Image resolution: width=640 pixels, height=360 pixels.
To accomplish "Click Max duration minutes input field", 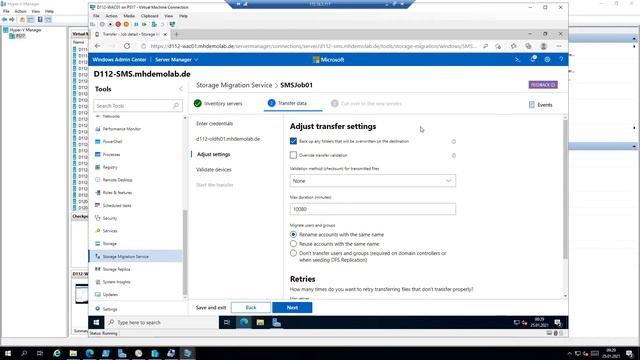I will click(373, 209).
